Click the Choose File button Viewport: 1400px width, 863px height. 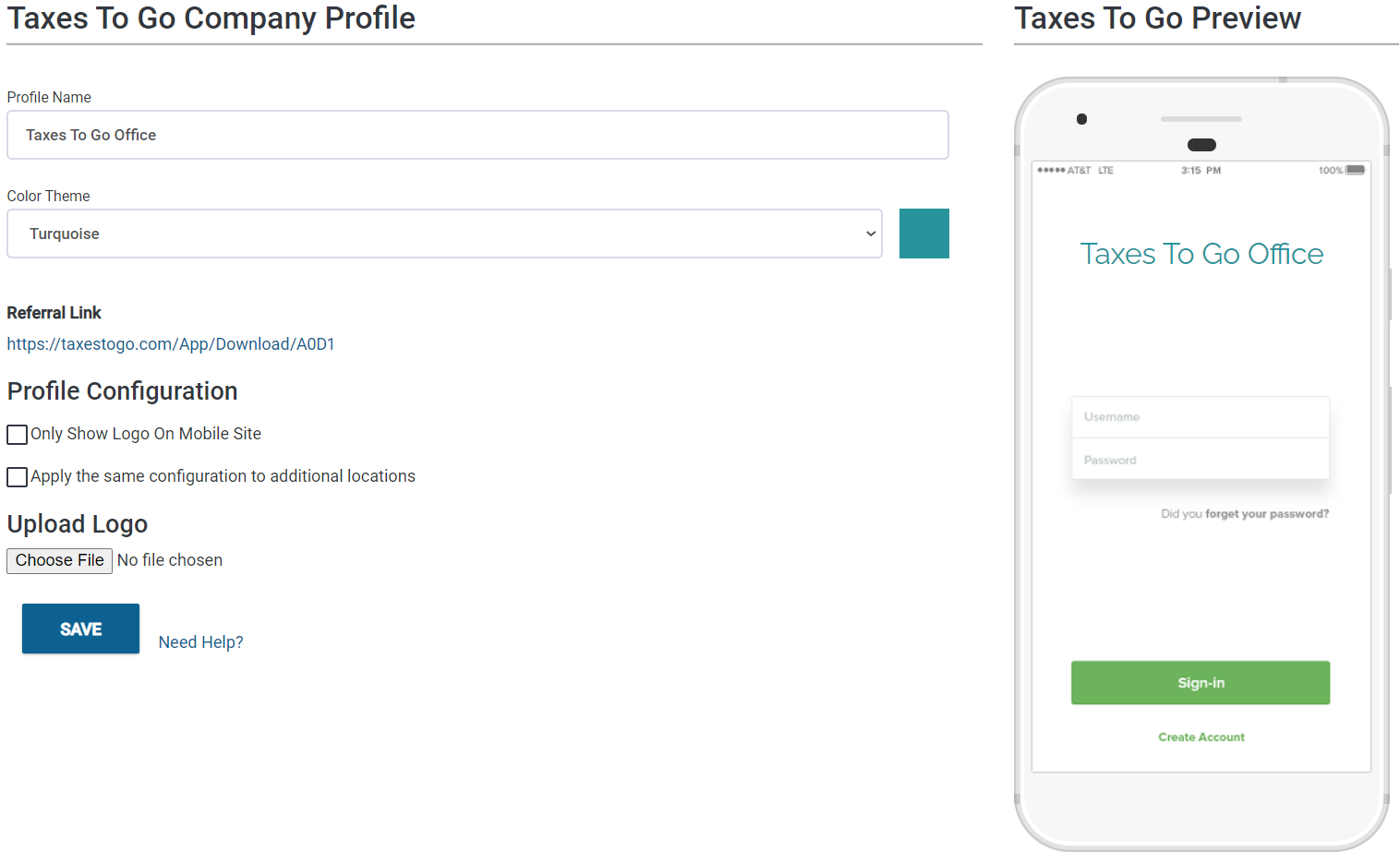coord(59,560)
